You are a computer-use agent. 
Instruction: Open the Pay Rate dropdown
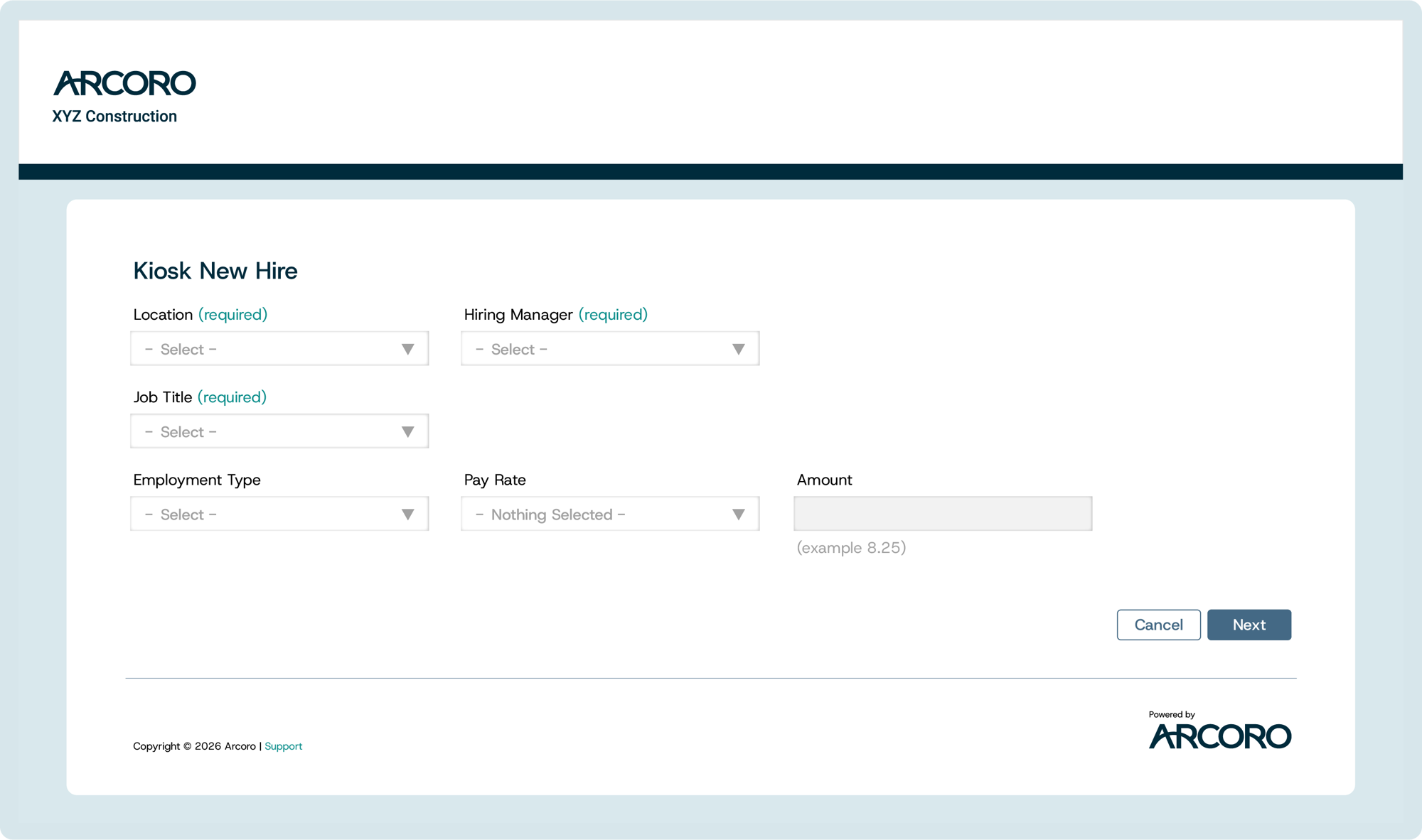(x=610, y=513)
